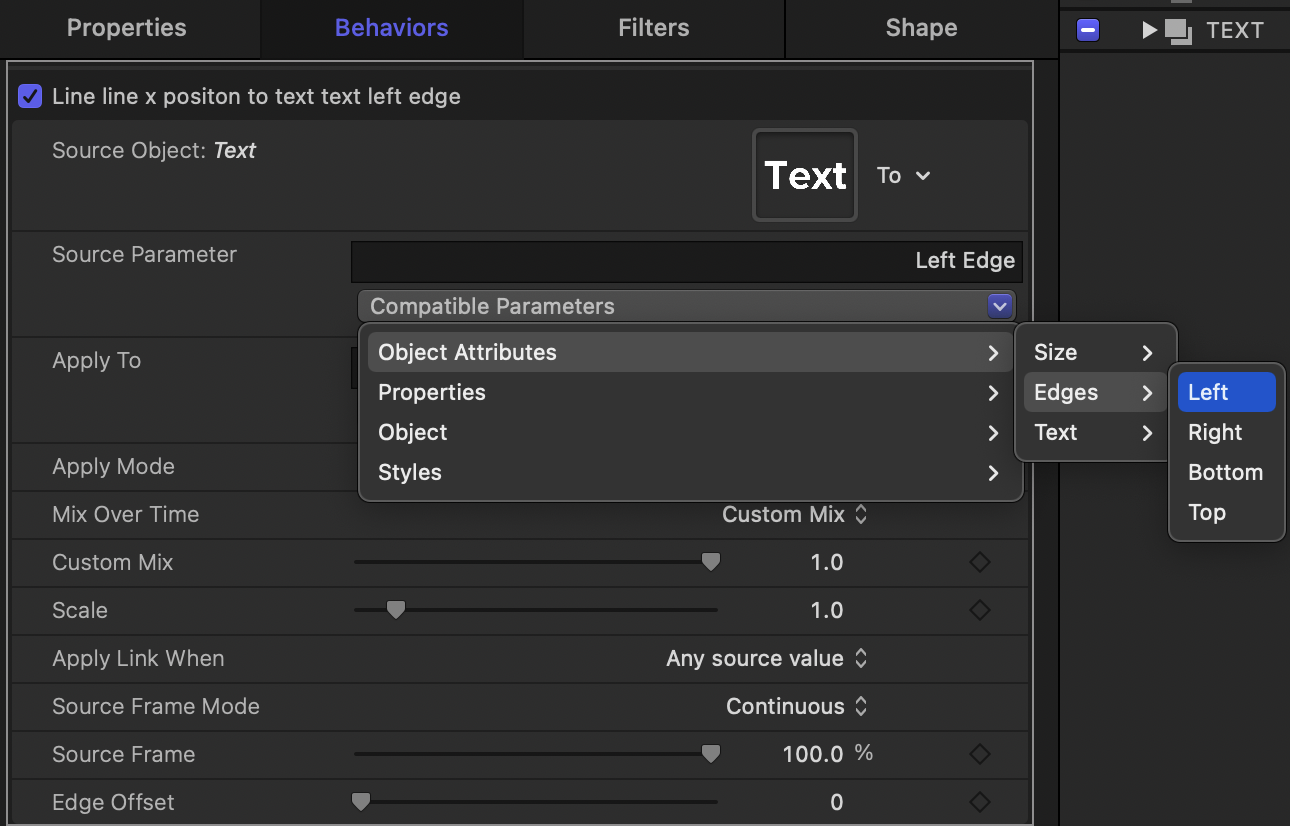Open the Apply Link When pop-up menu
This screenshot has width=1290, height=826.
click(x=767, y=658)
